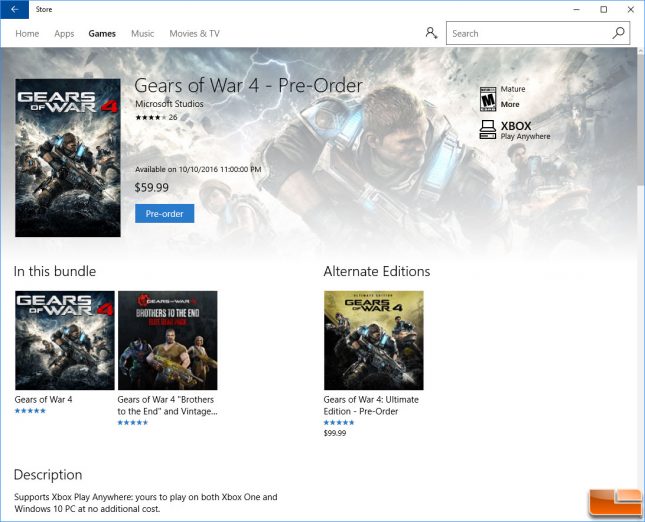
Task: Open the Gears of War 4 bundle thumbnail
Action: pyautogui.click(x=65, y=340)
